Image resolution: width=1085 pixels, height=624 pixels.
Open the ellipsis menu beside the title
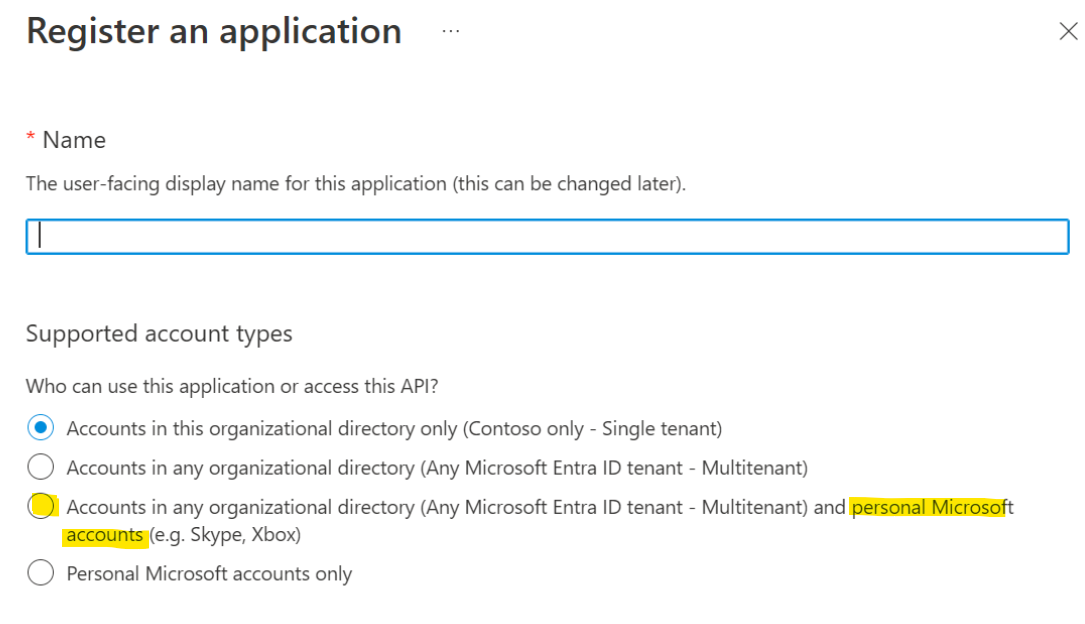pos(450,31)
